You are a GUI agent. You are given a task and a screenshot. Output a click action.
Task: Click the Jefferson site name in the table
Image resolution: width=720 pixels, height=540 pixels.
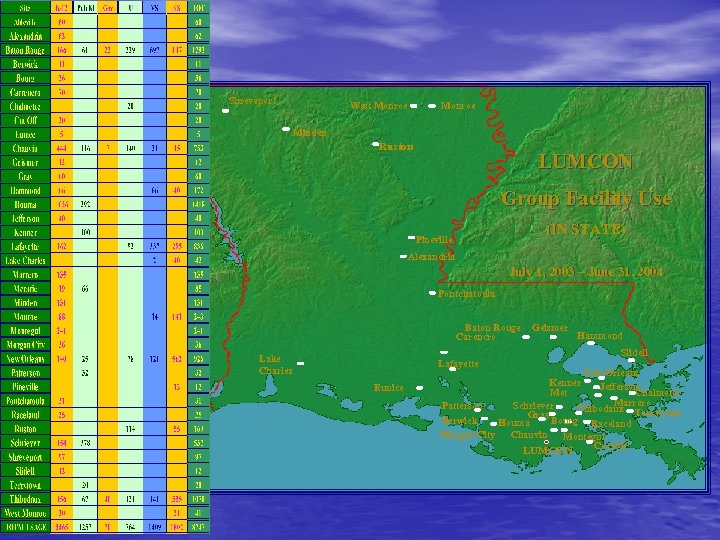click(x=25, y=219)
